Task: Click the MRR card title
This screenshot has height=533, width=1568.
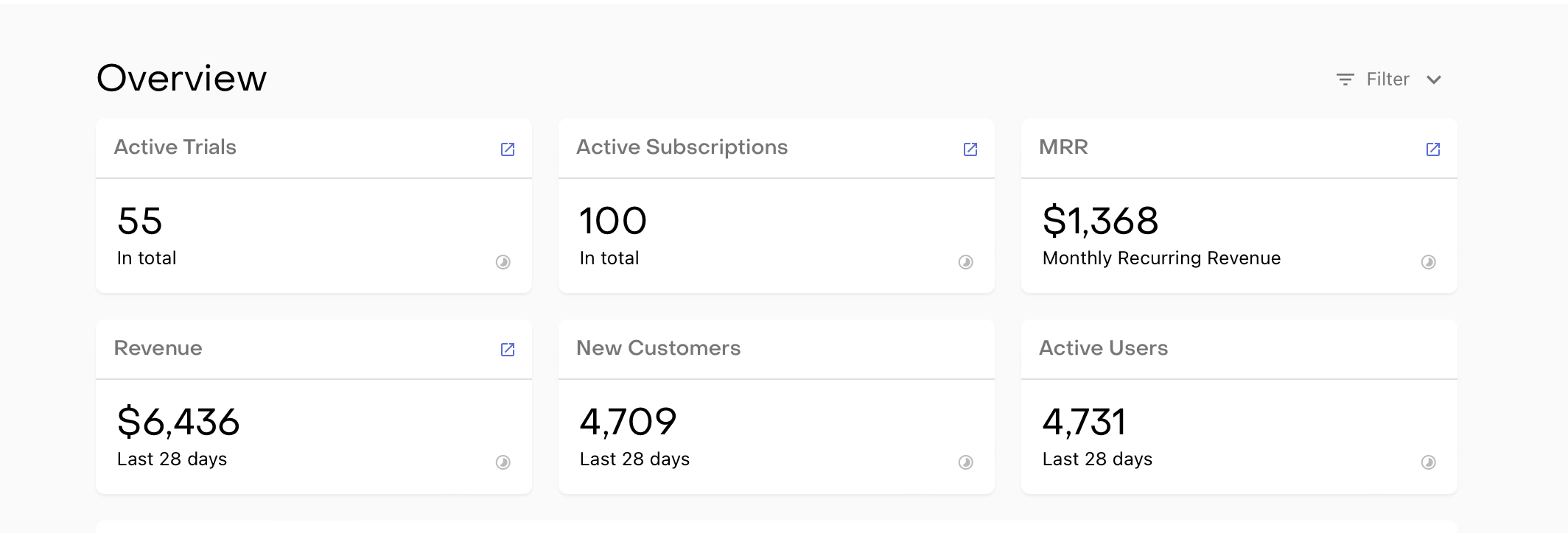Action: click(x=1063, y=147)
